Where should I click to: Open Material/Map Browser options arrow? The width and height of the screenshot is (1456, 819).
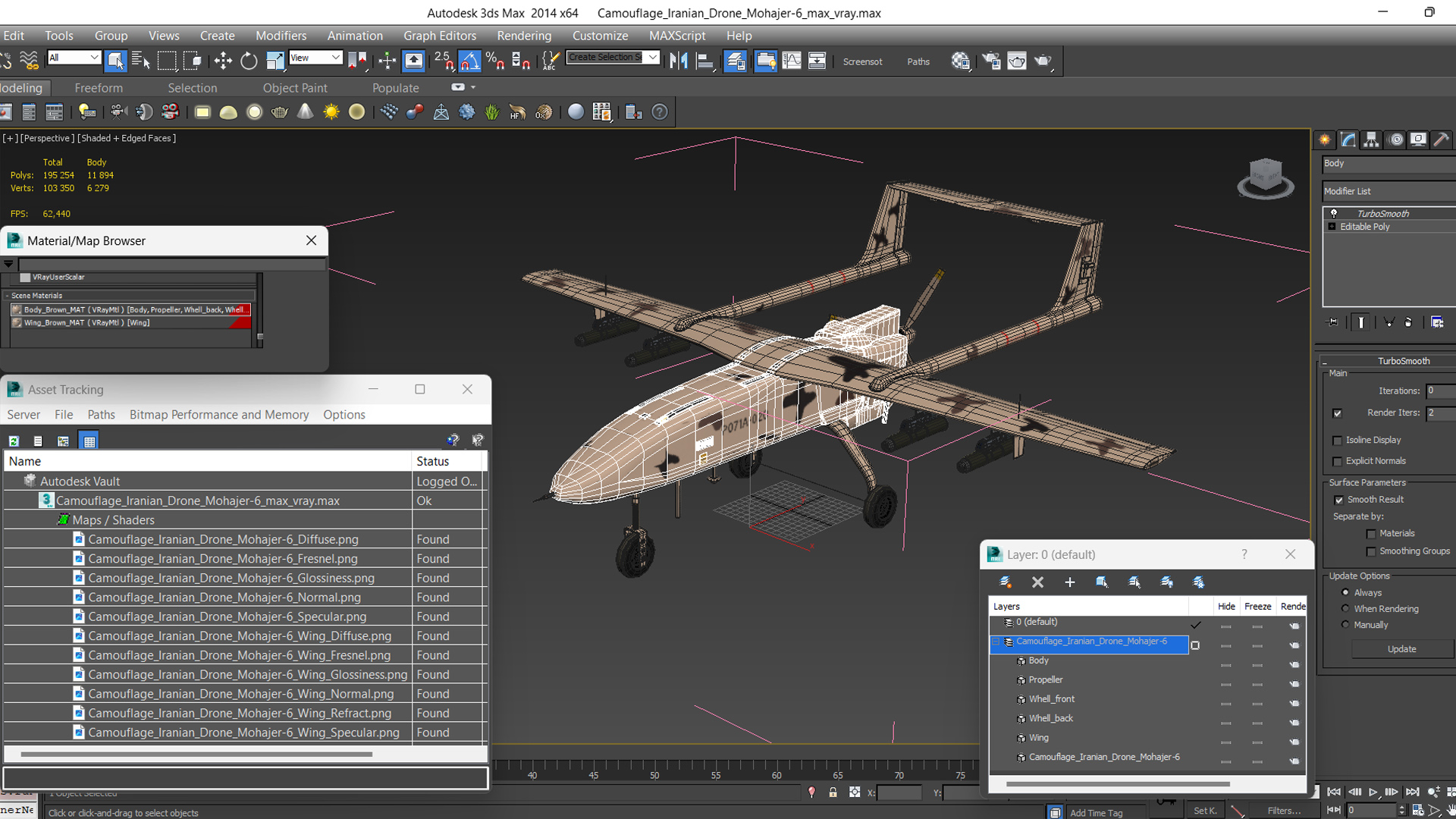pos(8,264)
